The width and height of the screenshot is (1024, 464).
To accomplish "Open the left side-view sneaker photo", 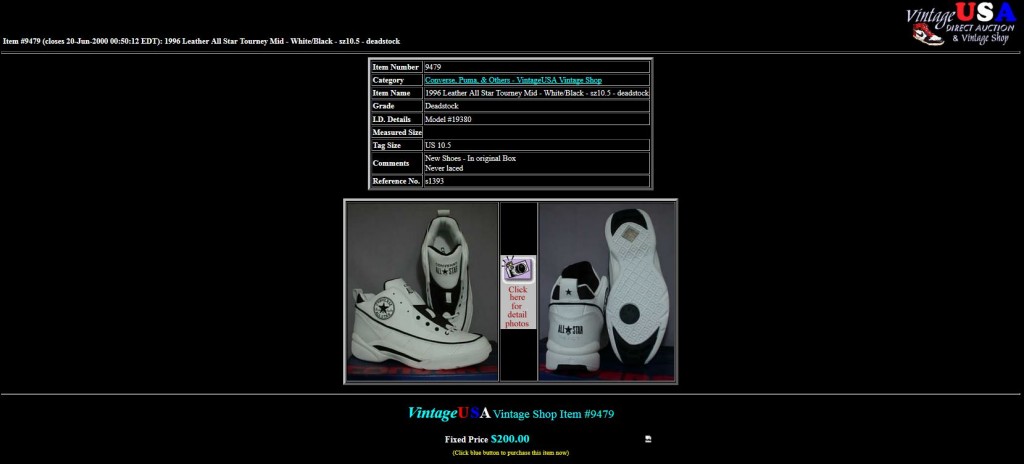I will [x=422, y=291].
